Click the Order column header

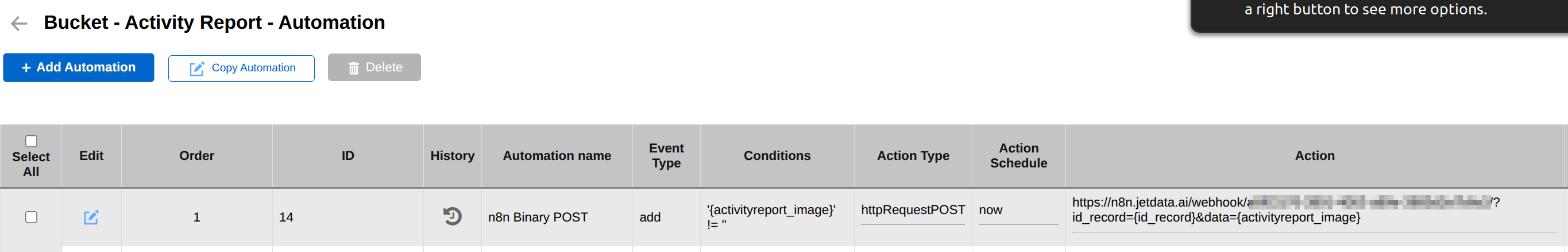pyautogui.click(x=196, y=156)
